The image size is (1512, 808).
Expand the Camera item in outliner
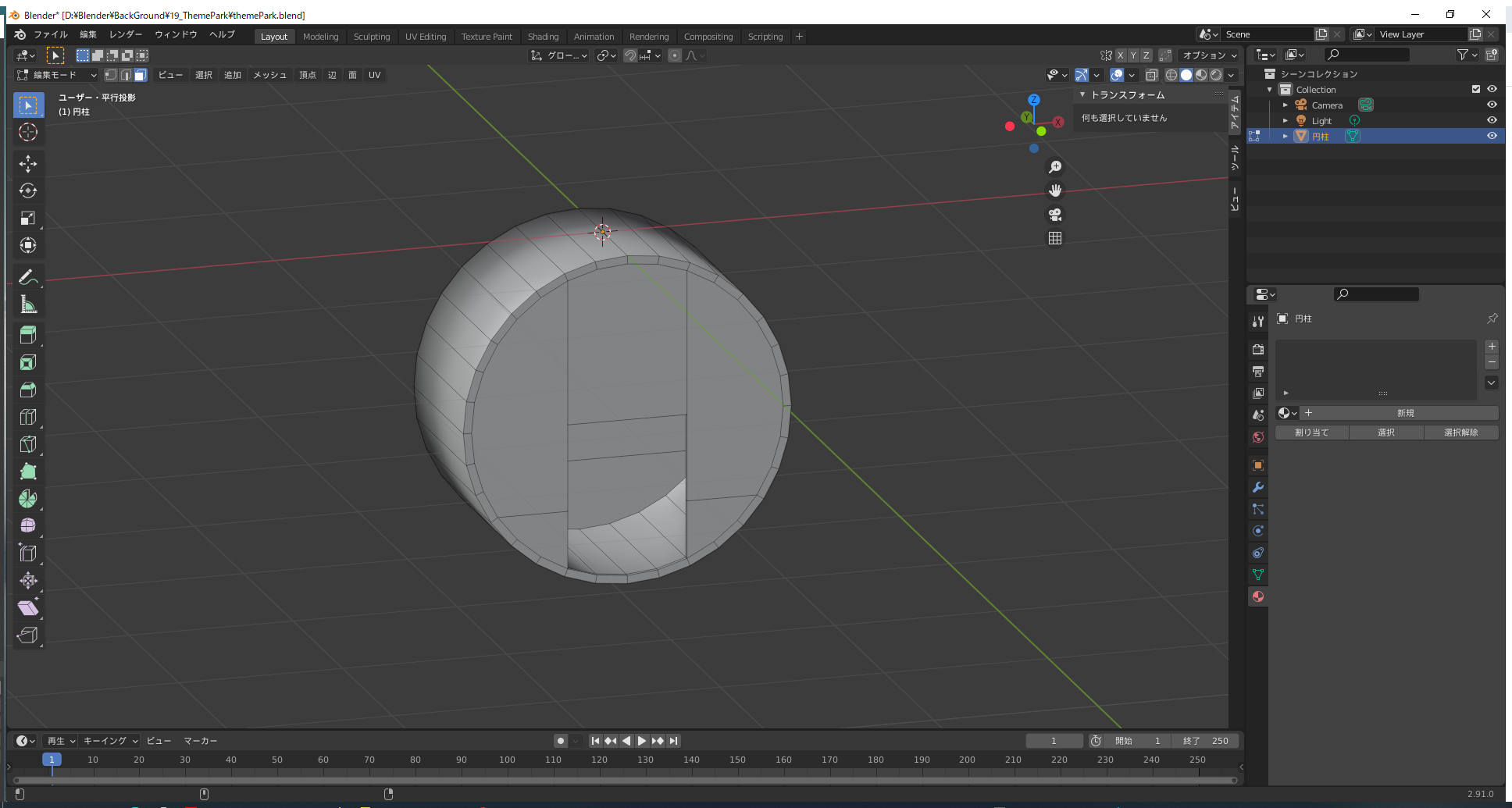pos(1286,105)
